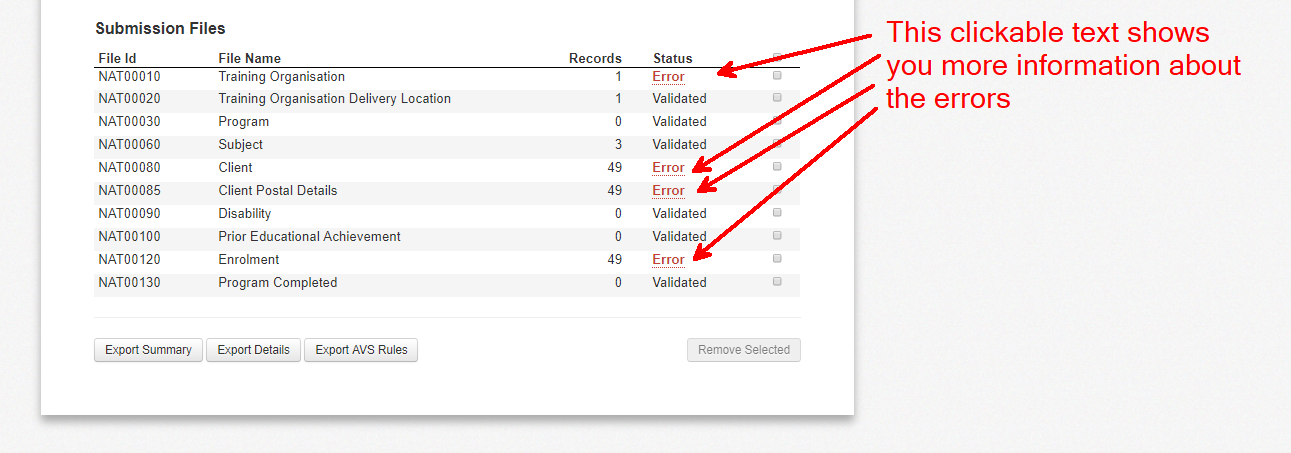
Task: Click the Remove Selected button
Action: click(744, 350)
